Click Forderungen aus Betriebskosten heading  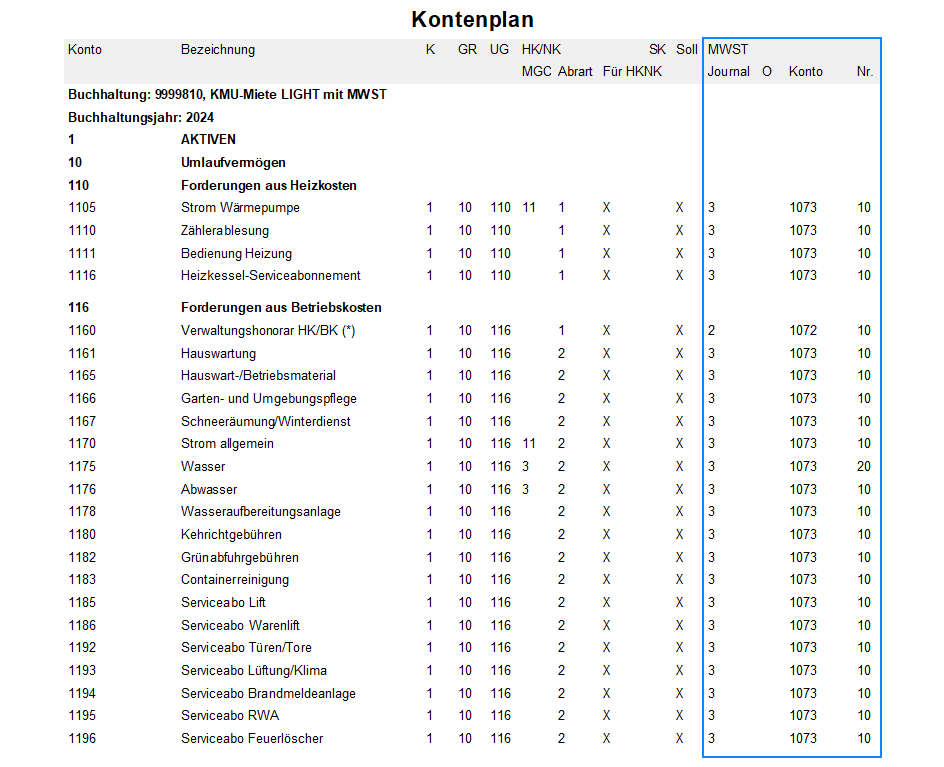click(x=281, y=308)
